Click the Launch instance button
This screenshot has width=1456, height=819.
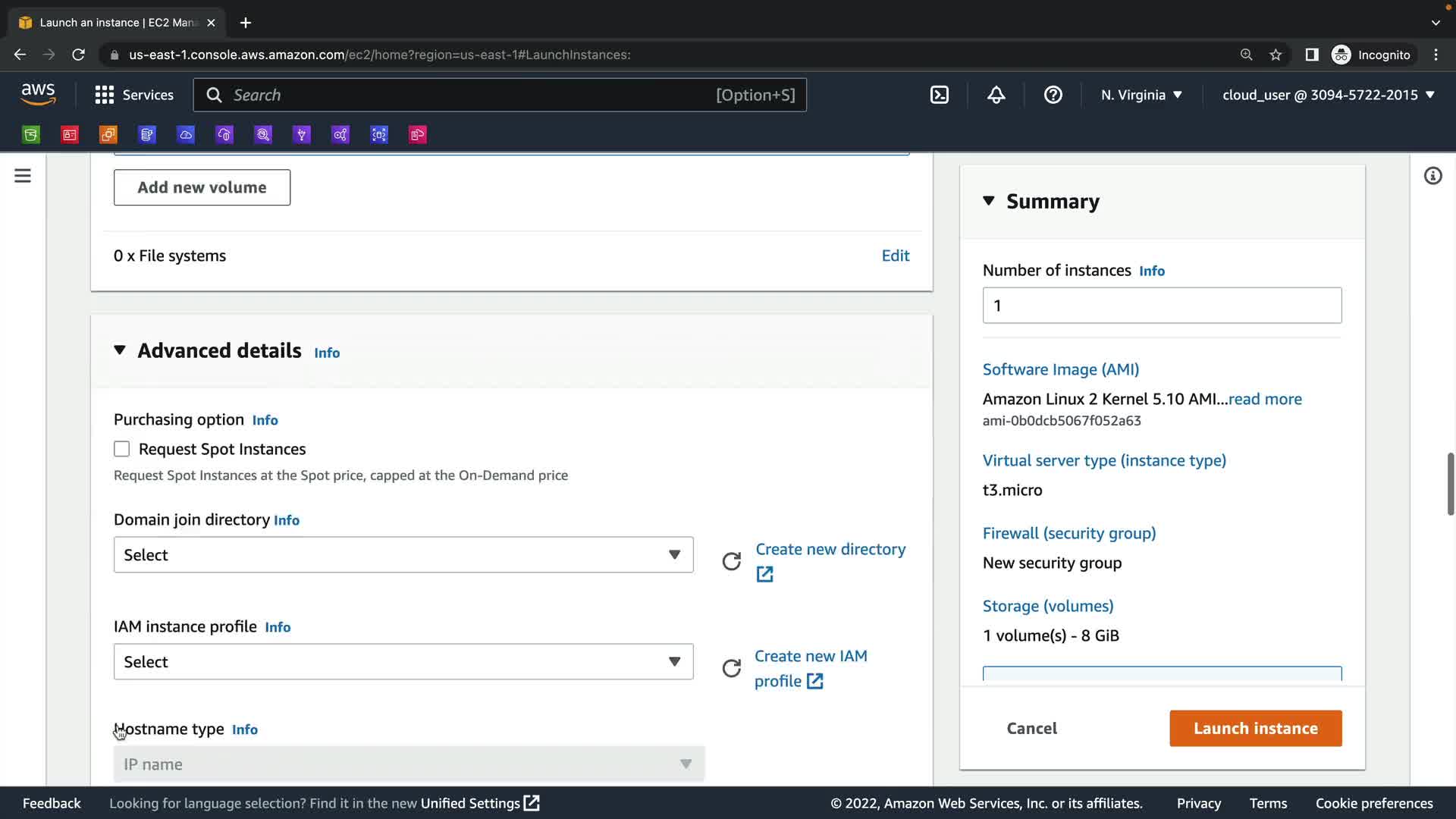1255,728
